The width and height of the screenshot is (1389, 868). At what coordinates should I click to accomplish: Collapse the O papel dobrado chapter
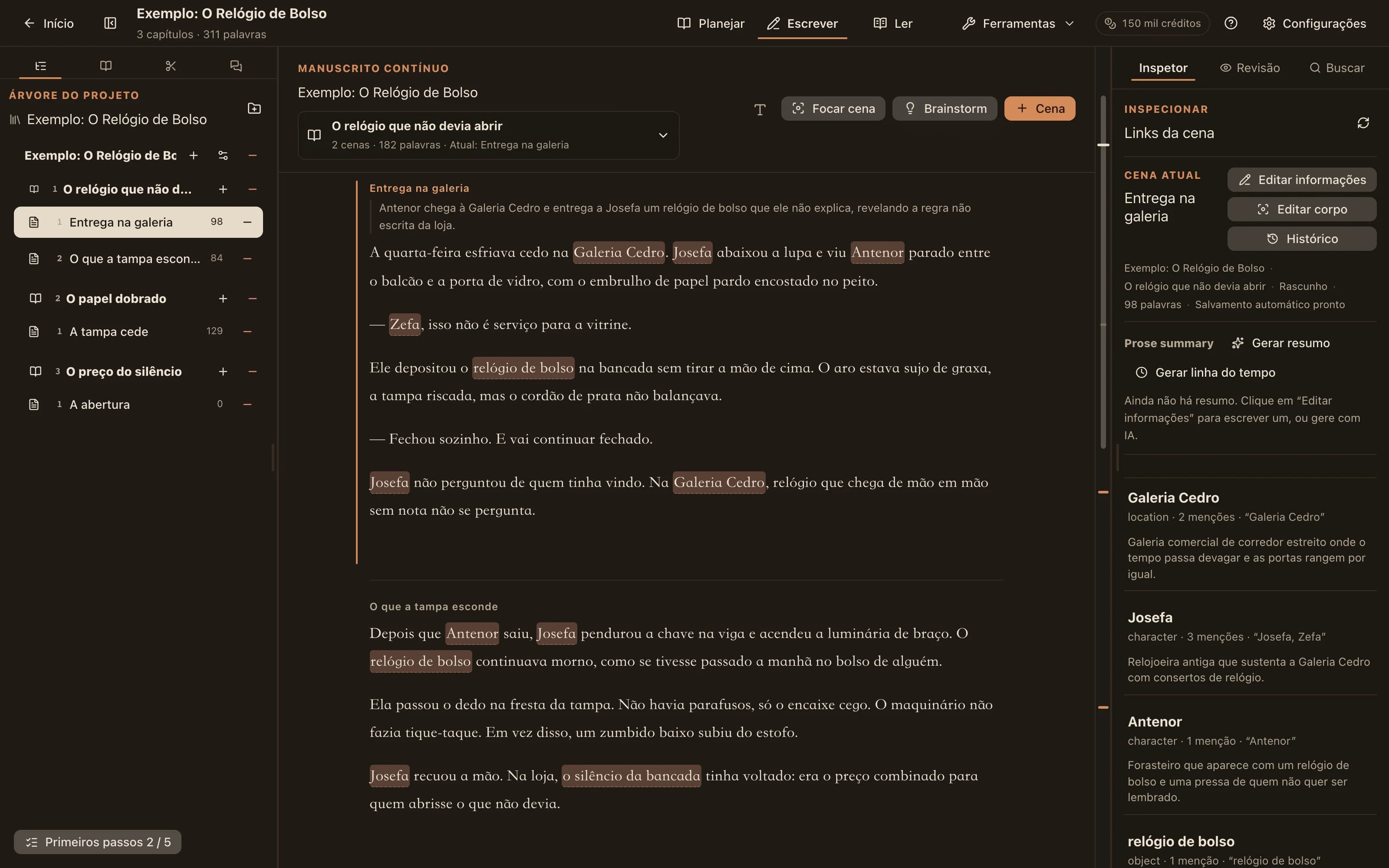pos(252,299)
